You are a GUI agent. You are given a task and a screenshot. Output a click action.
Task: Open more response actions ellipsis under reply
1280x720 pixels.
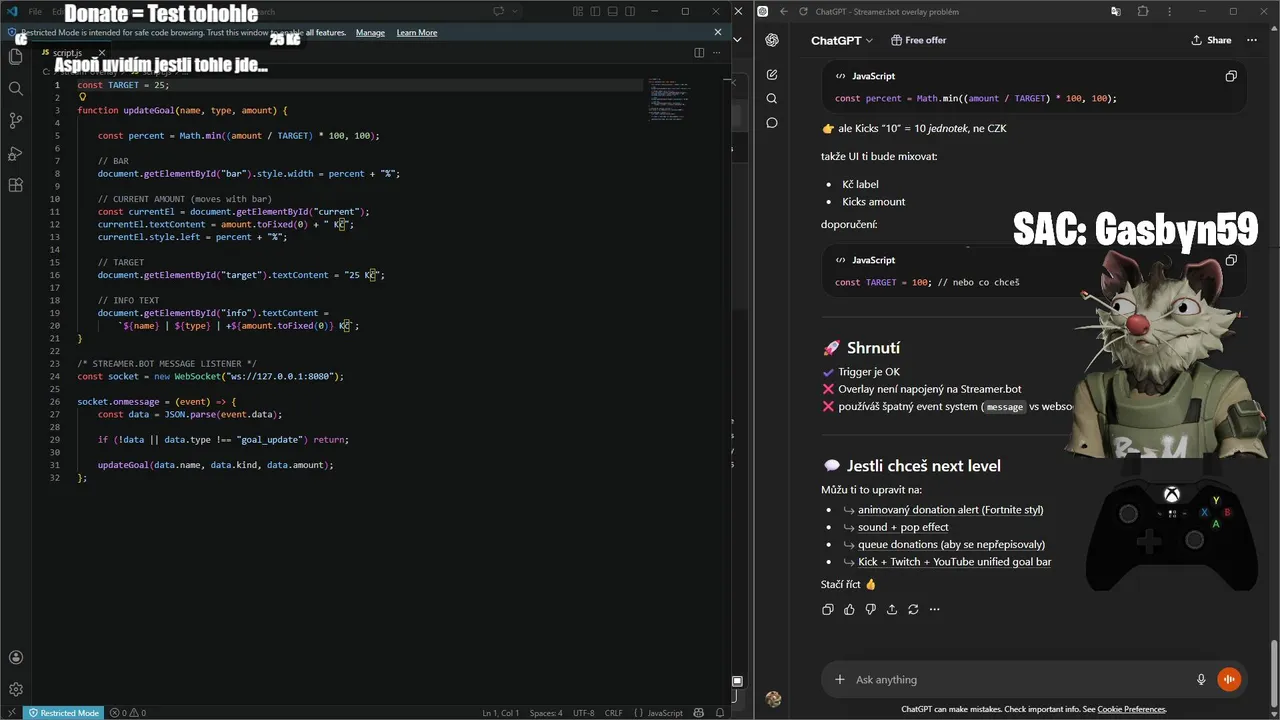click(935, 609)
